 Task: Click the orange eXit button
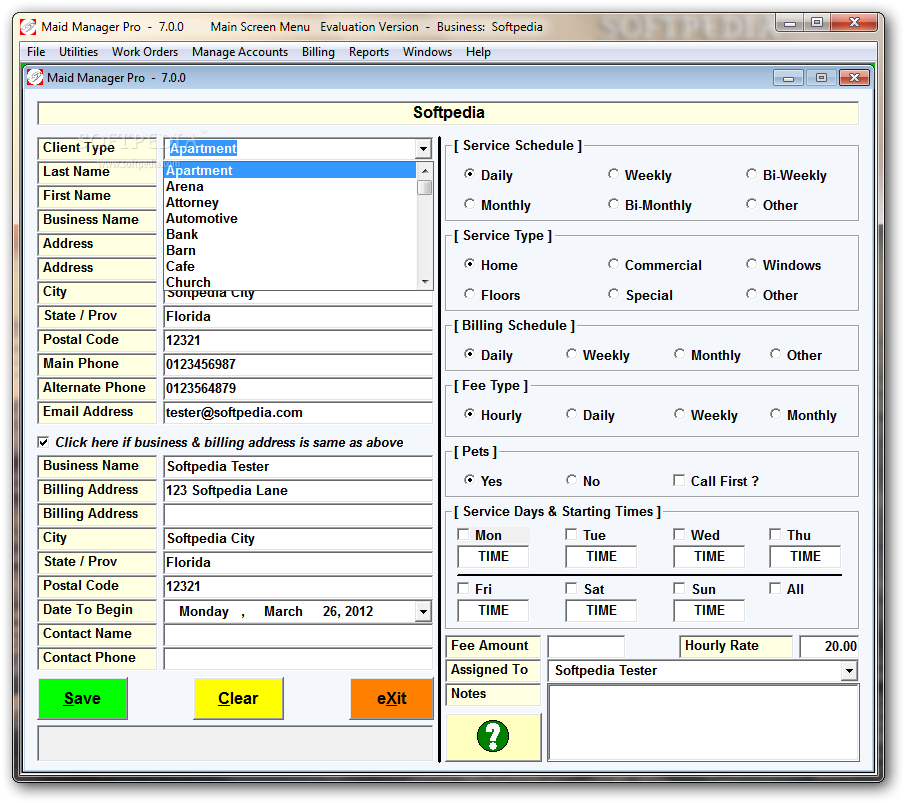click(x=391, y=699)
